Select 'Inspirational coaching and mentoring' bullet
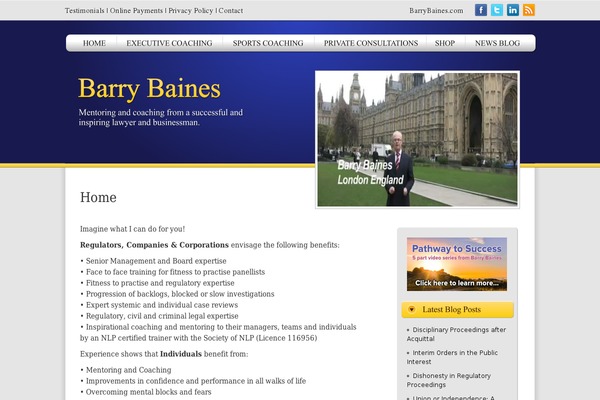 (218, 333)
